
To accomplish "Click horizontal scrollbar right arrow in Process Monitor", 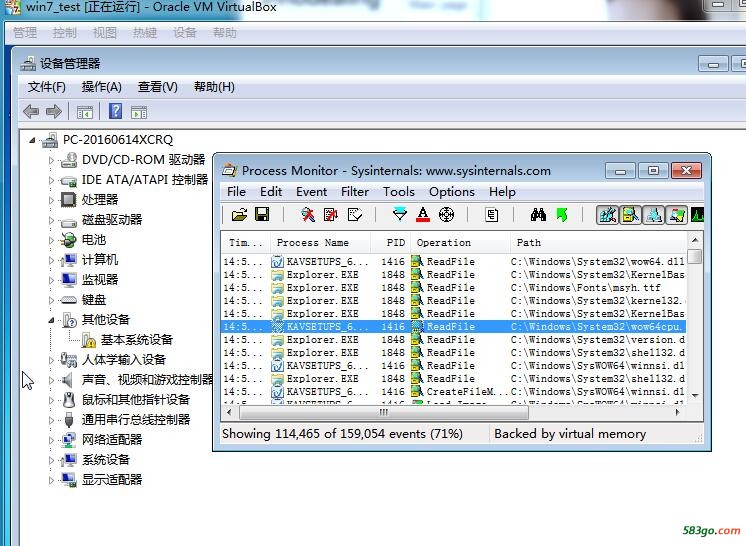I will point(678,412).
